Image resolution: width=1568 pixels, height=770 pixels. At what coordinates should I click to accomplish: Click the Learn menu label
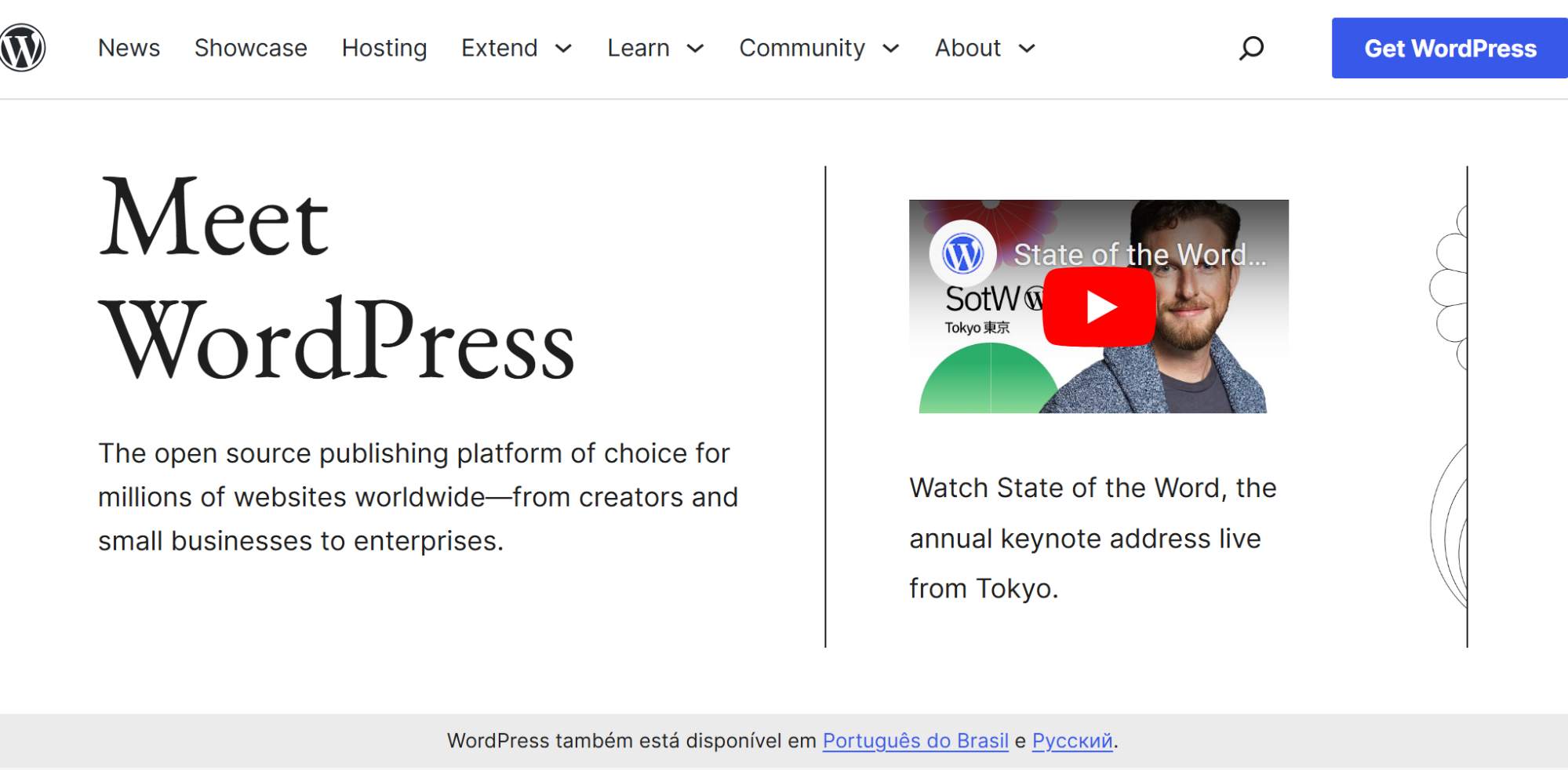[x=638, y=48]
